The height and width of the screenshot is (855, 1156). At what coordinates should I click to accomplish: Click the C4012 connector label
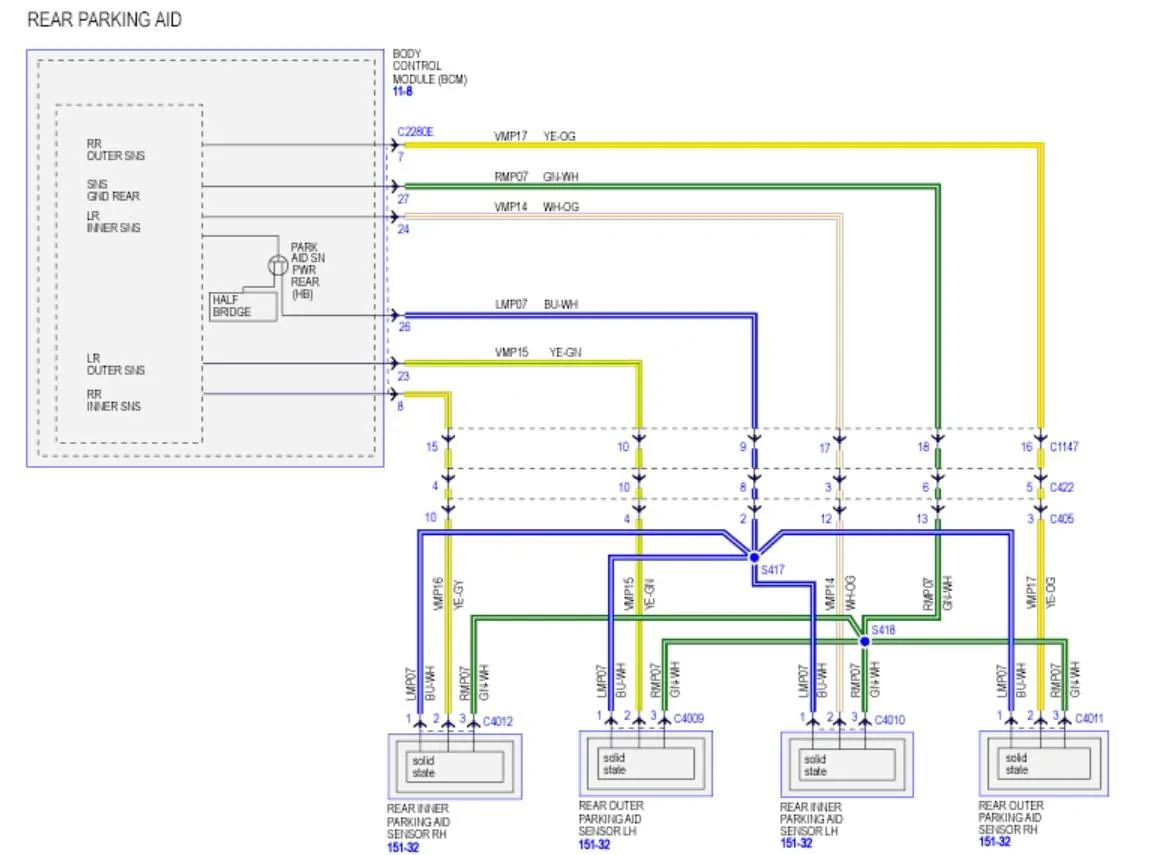498,721
